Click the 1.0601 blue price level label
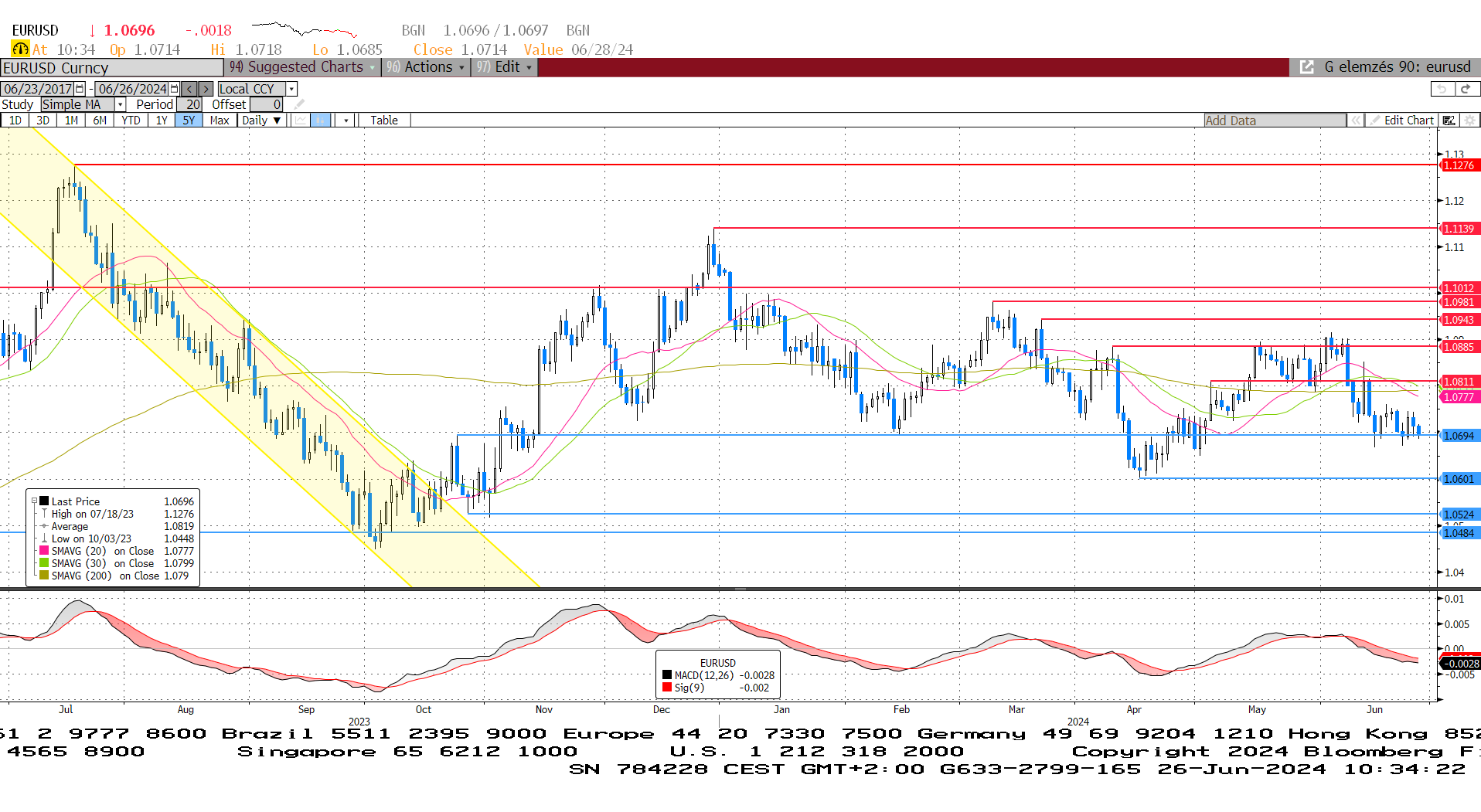 click(x=1459, y=479)
